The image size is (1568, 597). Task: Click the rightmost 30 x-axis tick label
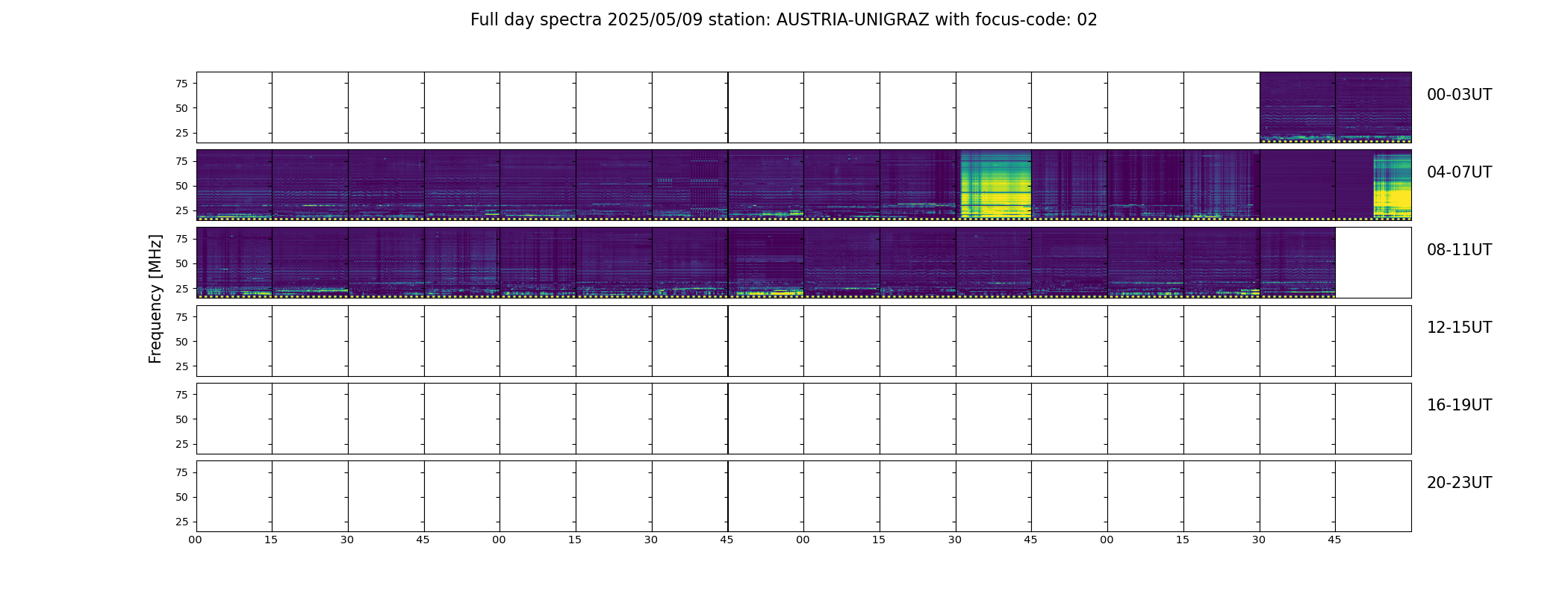(x=1259, y=540)
